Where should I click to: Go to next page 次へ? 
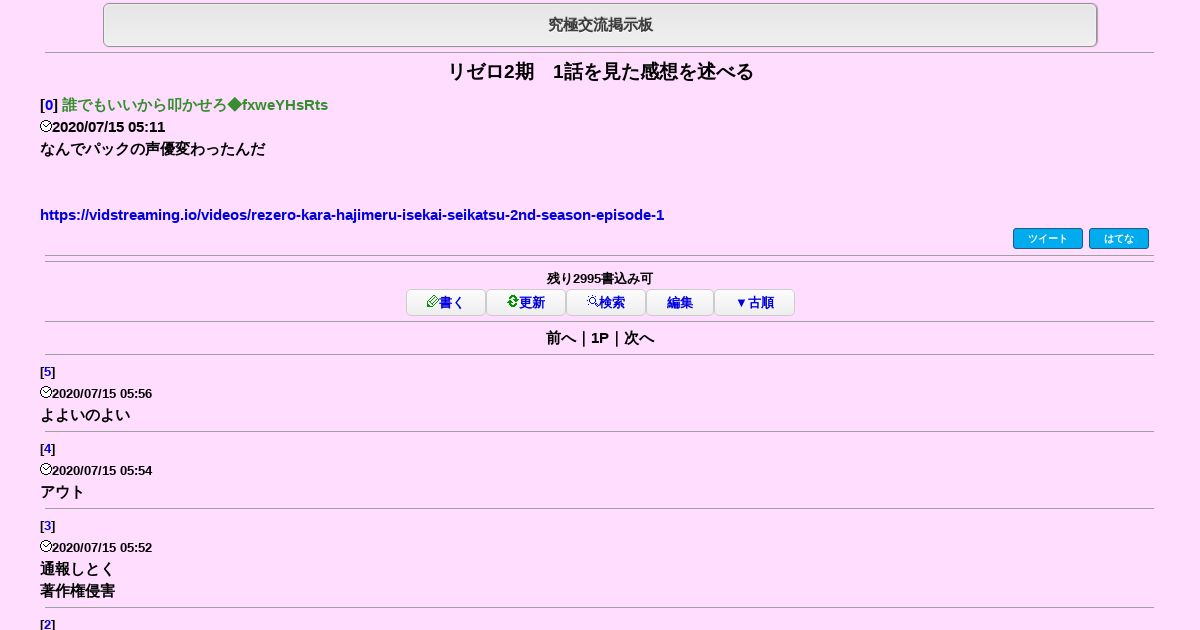639,338
